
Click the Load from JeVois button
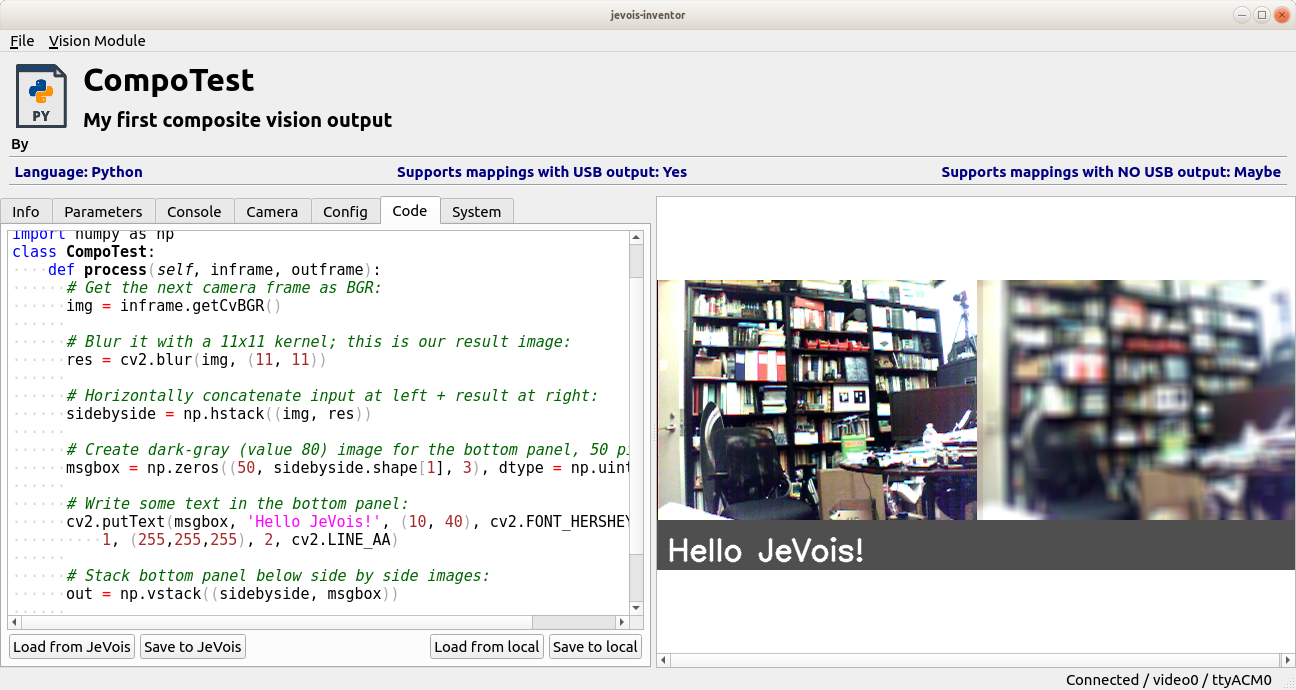click(72, 647)
